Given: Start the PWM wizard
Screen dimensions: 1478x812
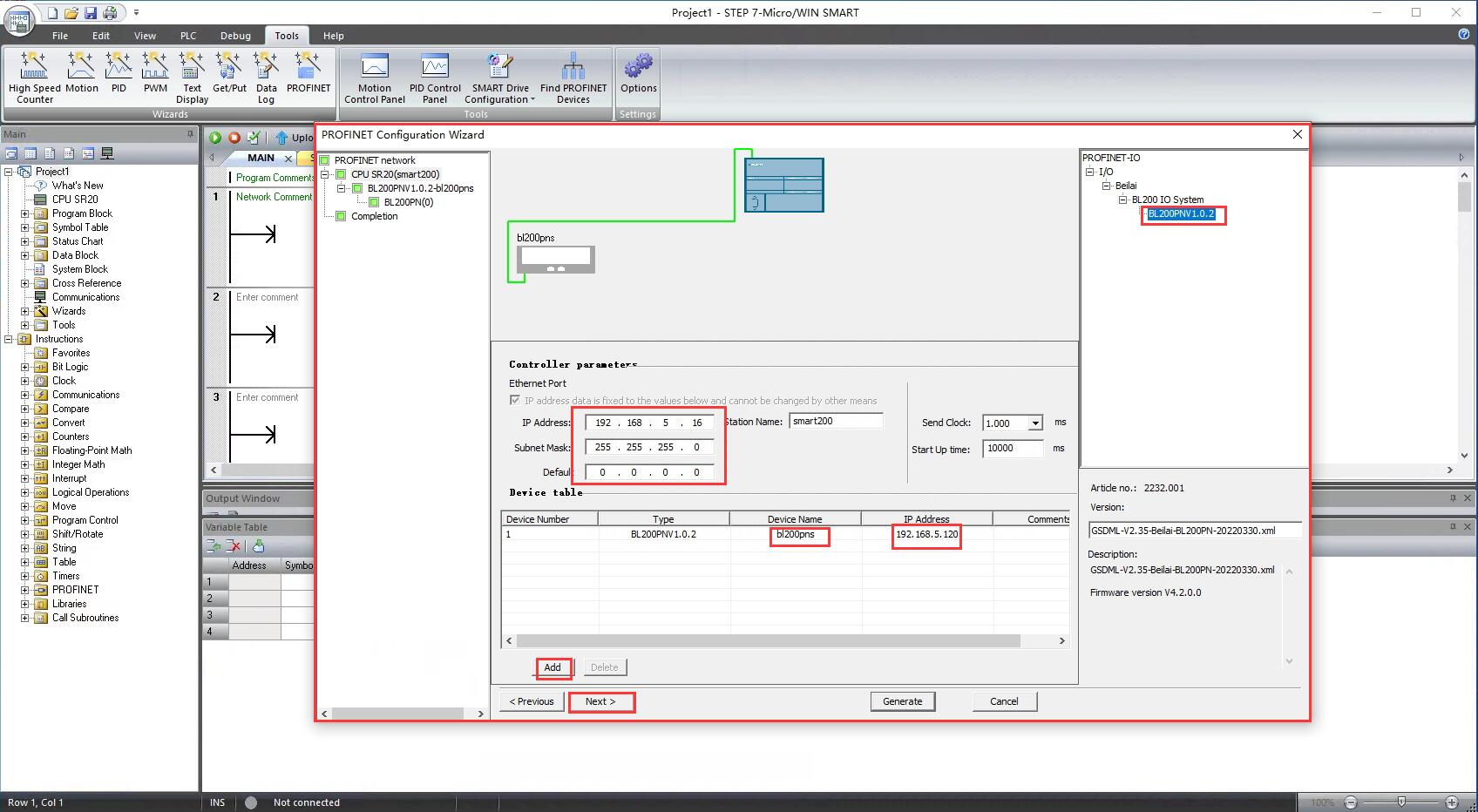Looking at the screenshot, I should pyautogui.click(x=155, y=72).
